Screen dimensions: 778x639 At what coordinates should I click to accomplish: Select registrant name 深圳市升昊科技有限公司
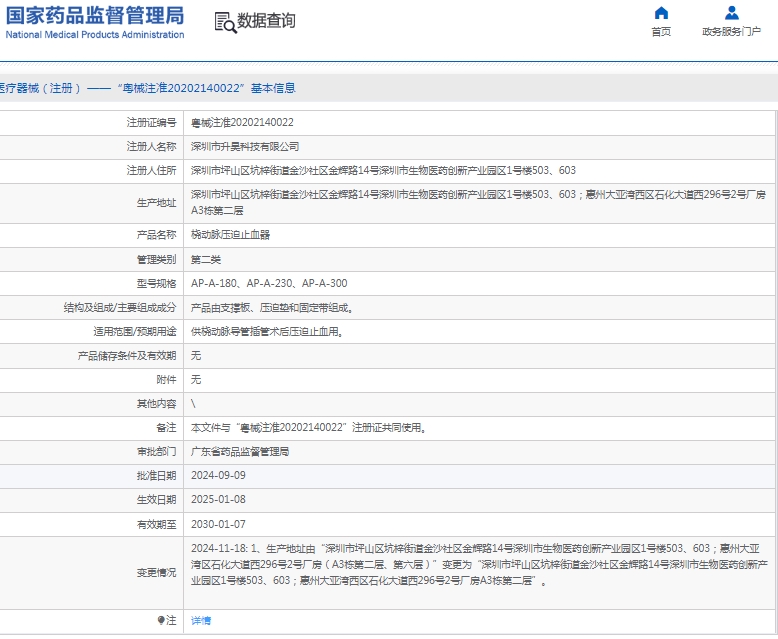tap(245, 147)
